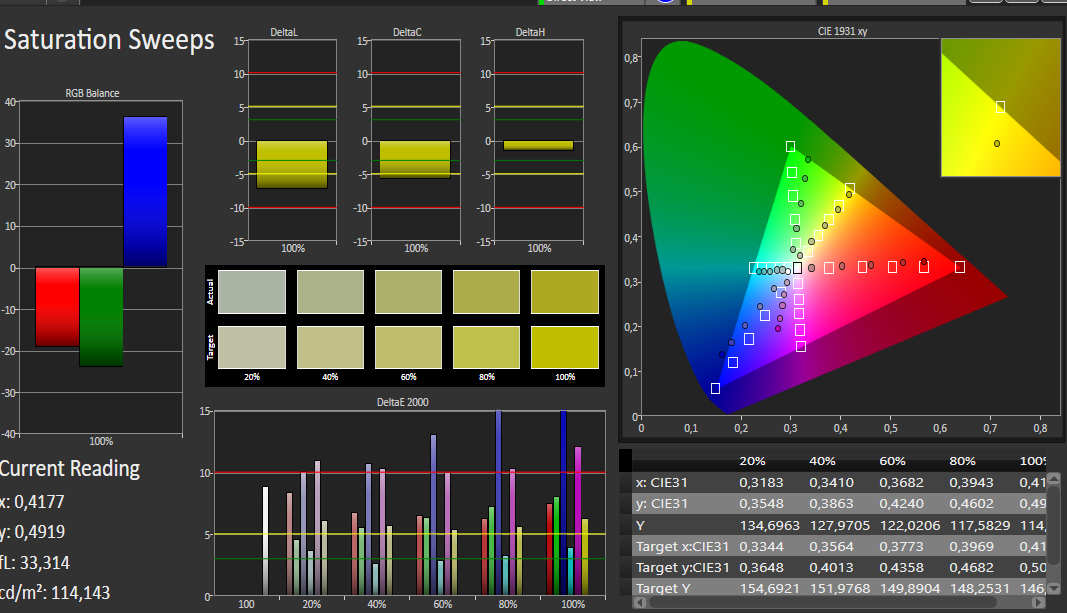Click the DeltaL chart bar
Image resolution: width=1067 pixels, height=613 pixels.
point(292,165)
